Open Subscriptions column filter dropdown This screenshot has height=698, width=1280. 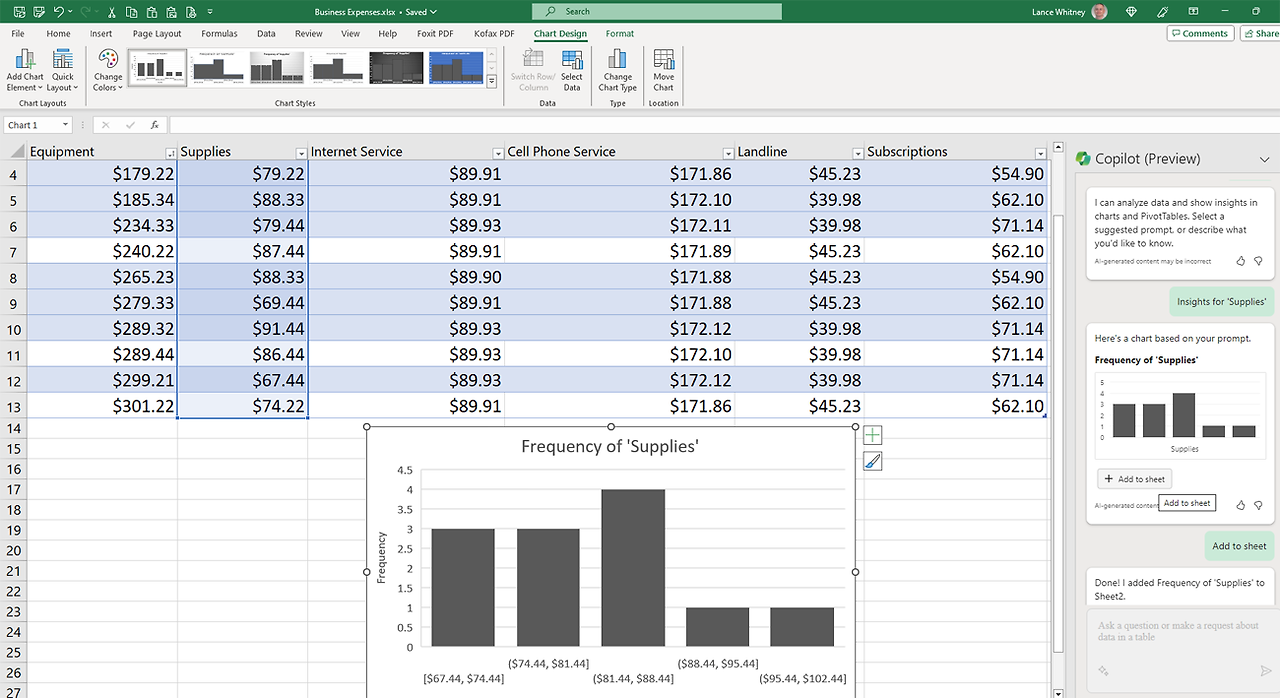tap(1040, 153)
